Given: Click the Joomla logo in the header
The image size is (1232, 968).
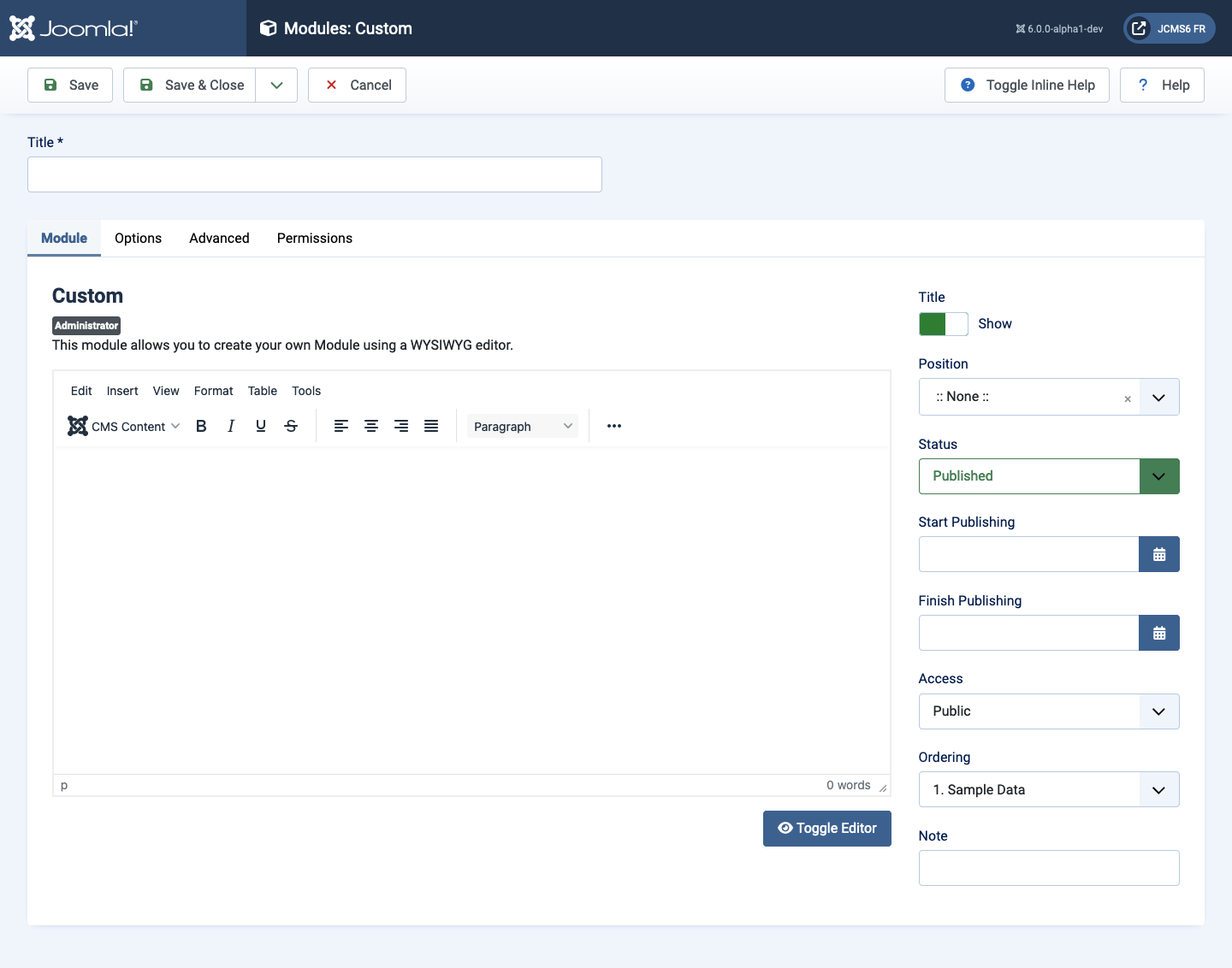Looking at the screenshot, I should tap(73, 28).
